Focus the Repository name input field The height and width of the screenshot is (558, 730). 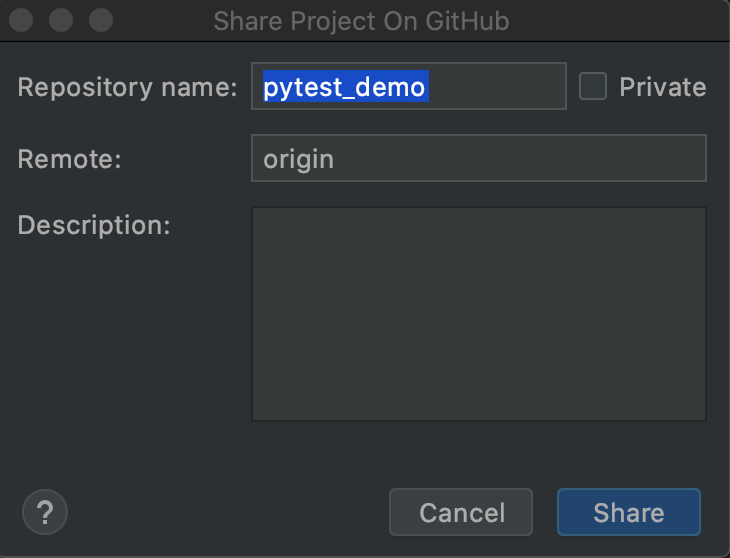[x=409, y=86]
